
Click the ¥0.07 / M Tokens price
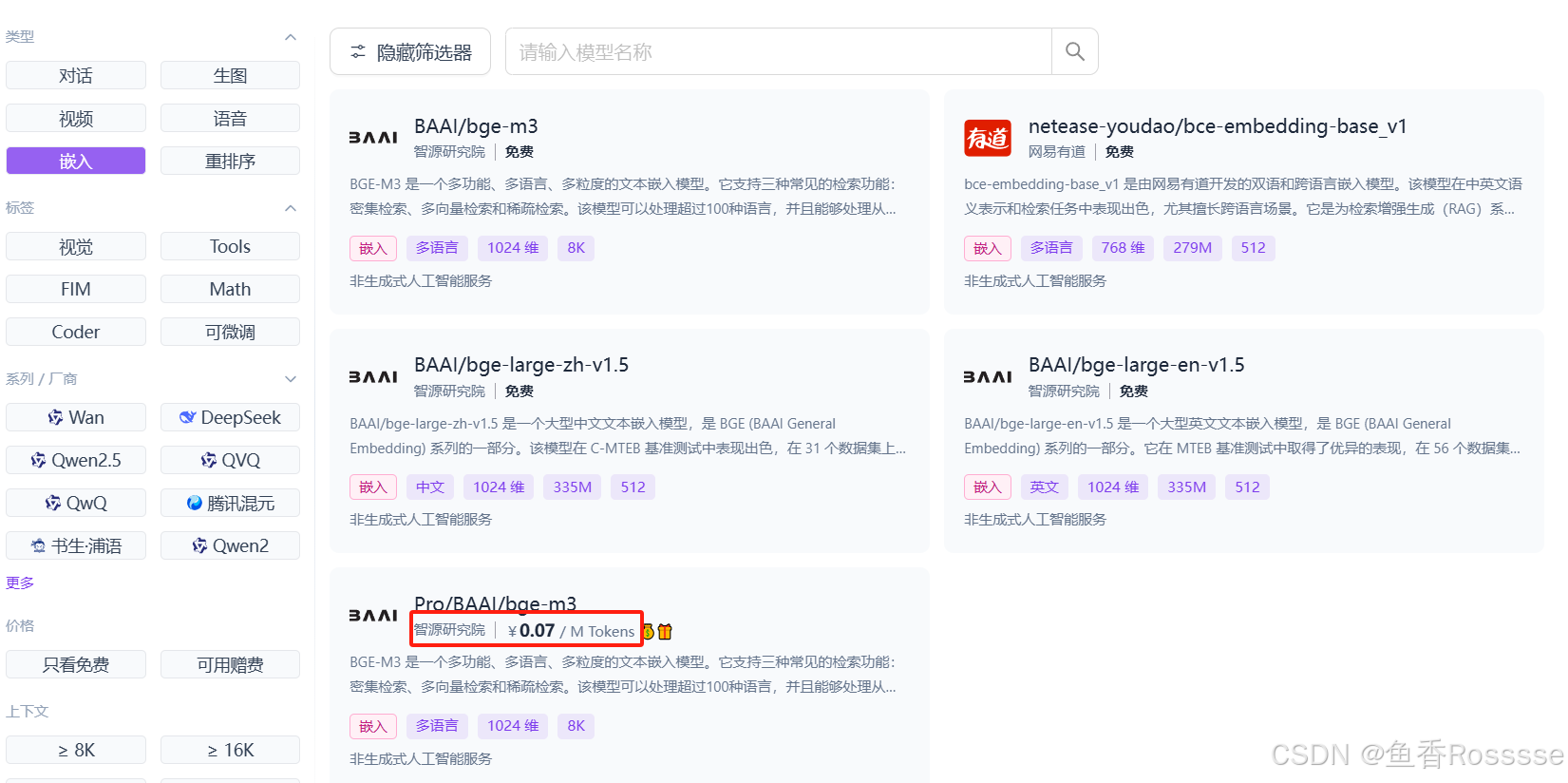571,631
